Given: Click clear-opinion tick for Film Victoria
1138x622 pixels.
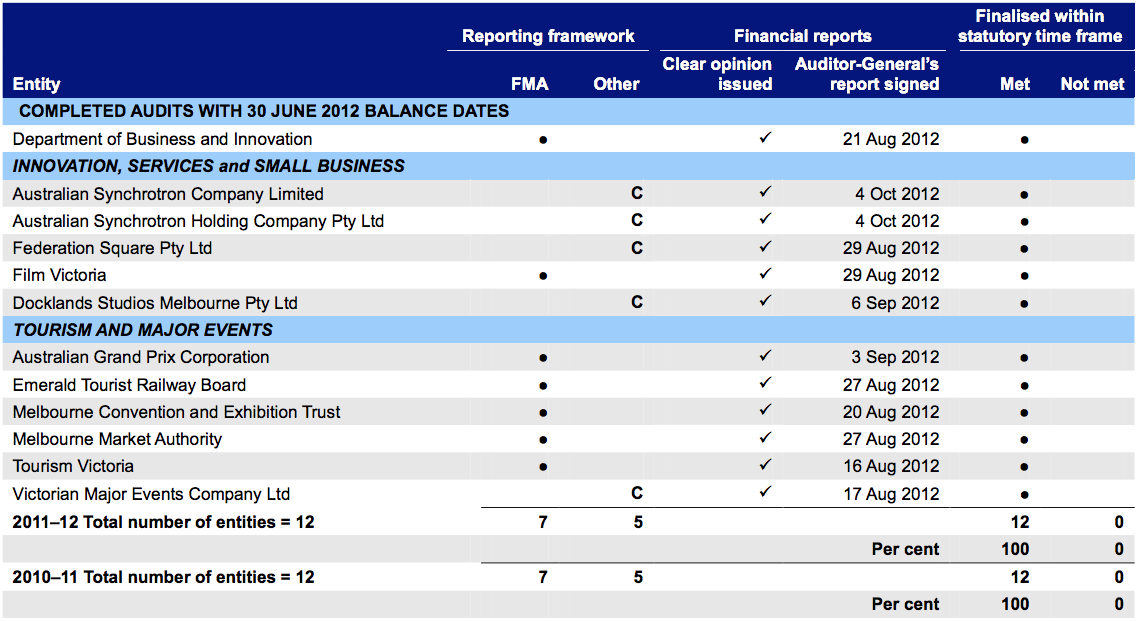Looking at the screenshot, I should (765, 274).
